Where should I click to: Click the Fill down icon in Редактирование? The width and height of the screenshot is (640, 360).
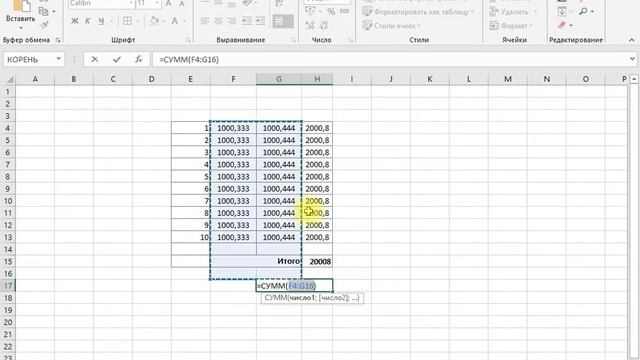point(562,11)
